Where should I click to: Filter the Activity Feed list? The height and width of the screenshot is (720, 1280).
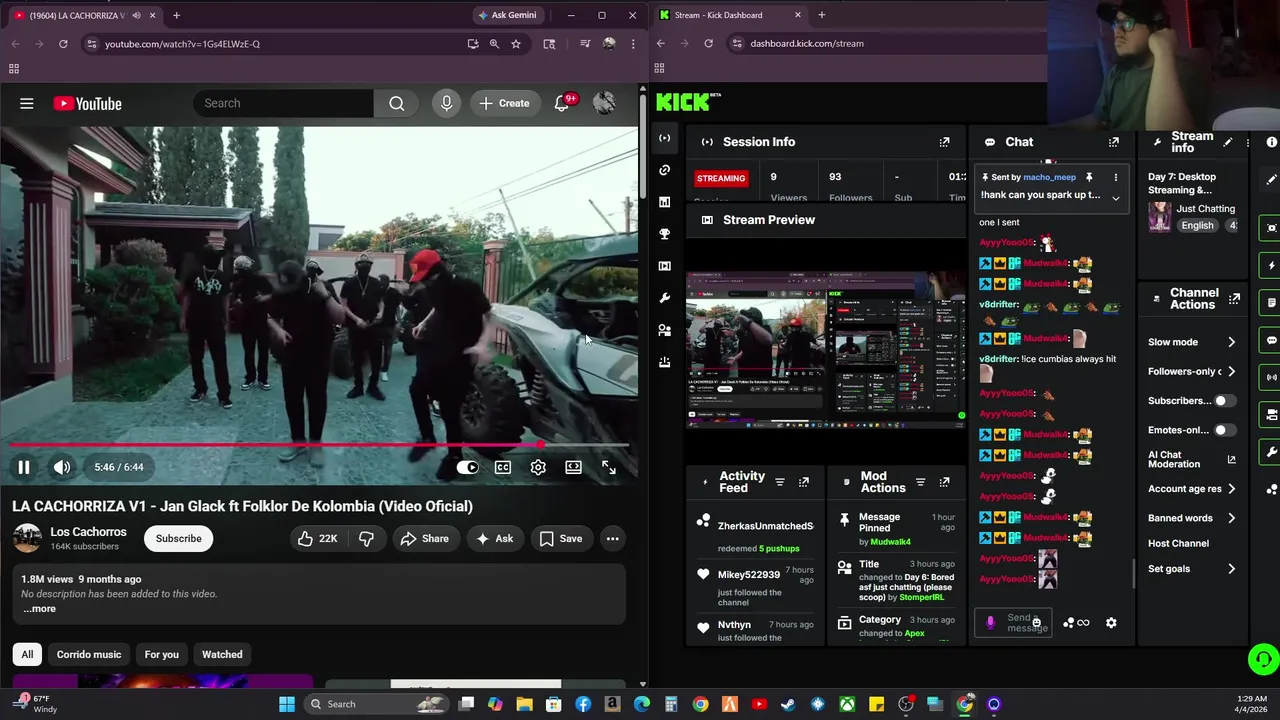(x=780, y=482)
